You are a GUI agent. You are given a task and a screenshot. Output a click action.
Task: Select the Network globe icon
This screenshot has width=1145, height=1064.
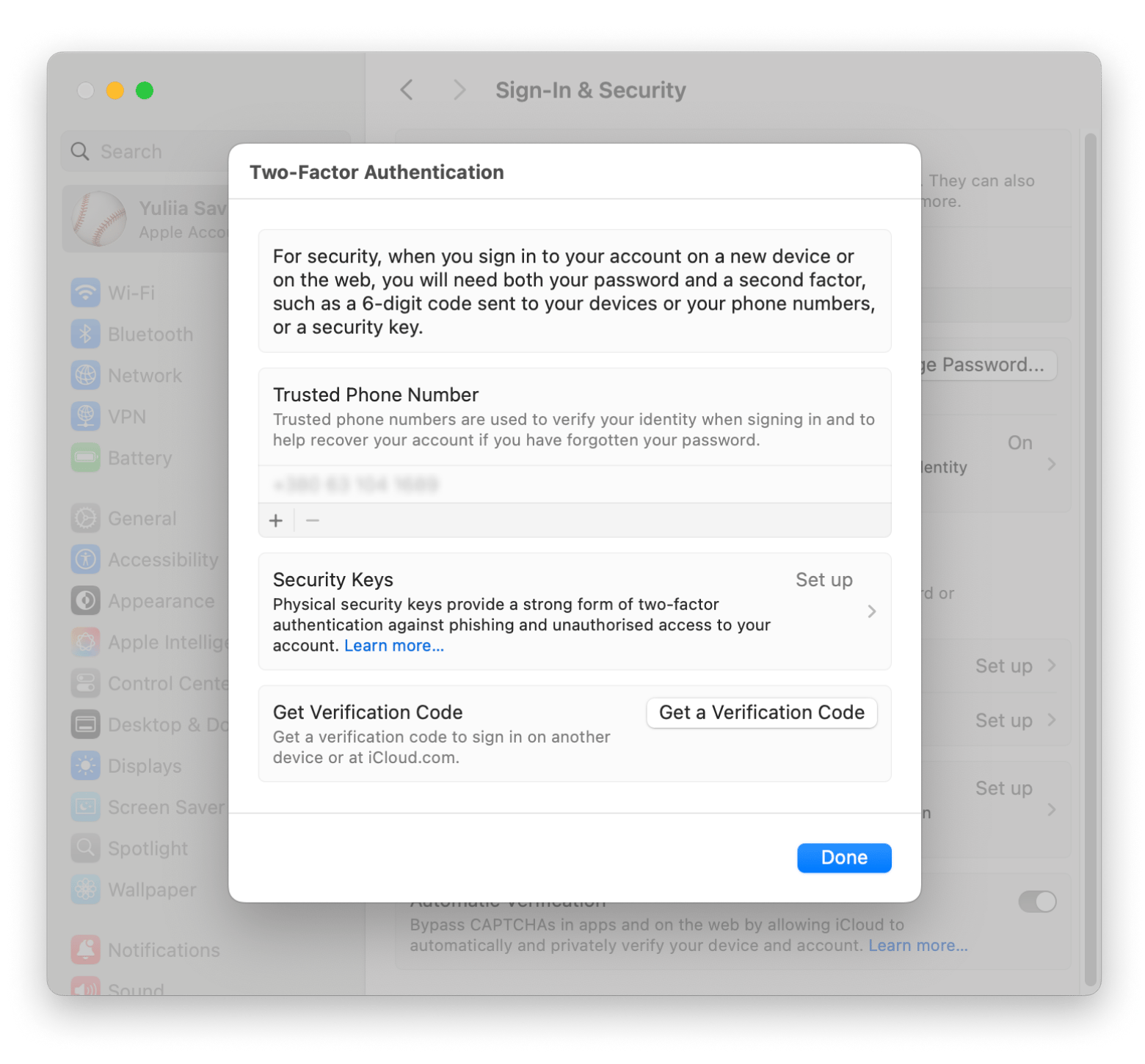pos(86,375)
